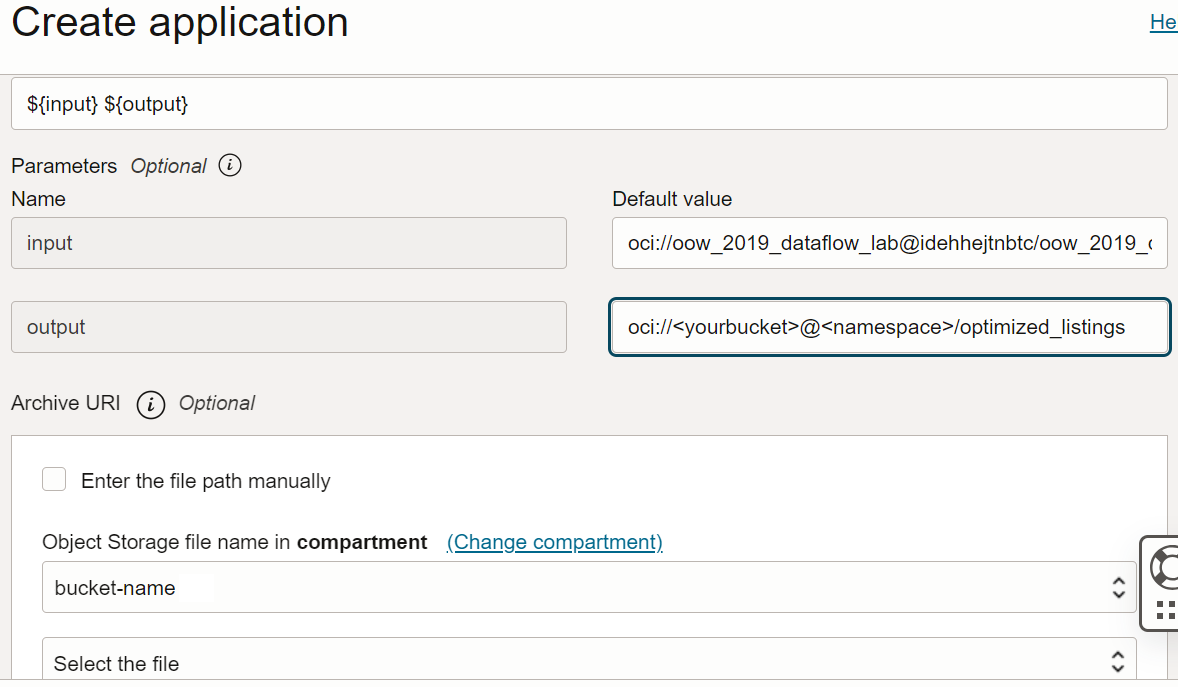Screen dimensions: 1178x687
Task: Edit the input default value URI
Action: 890,243
